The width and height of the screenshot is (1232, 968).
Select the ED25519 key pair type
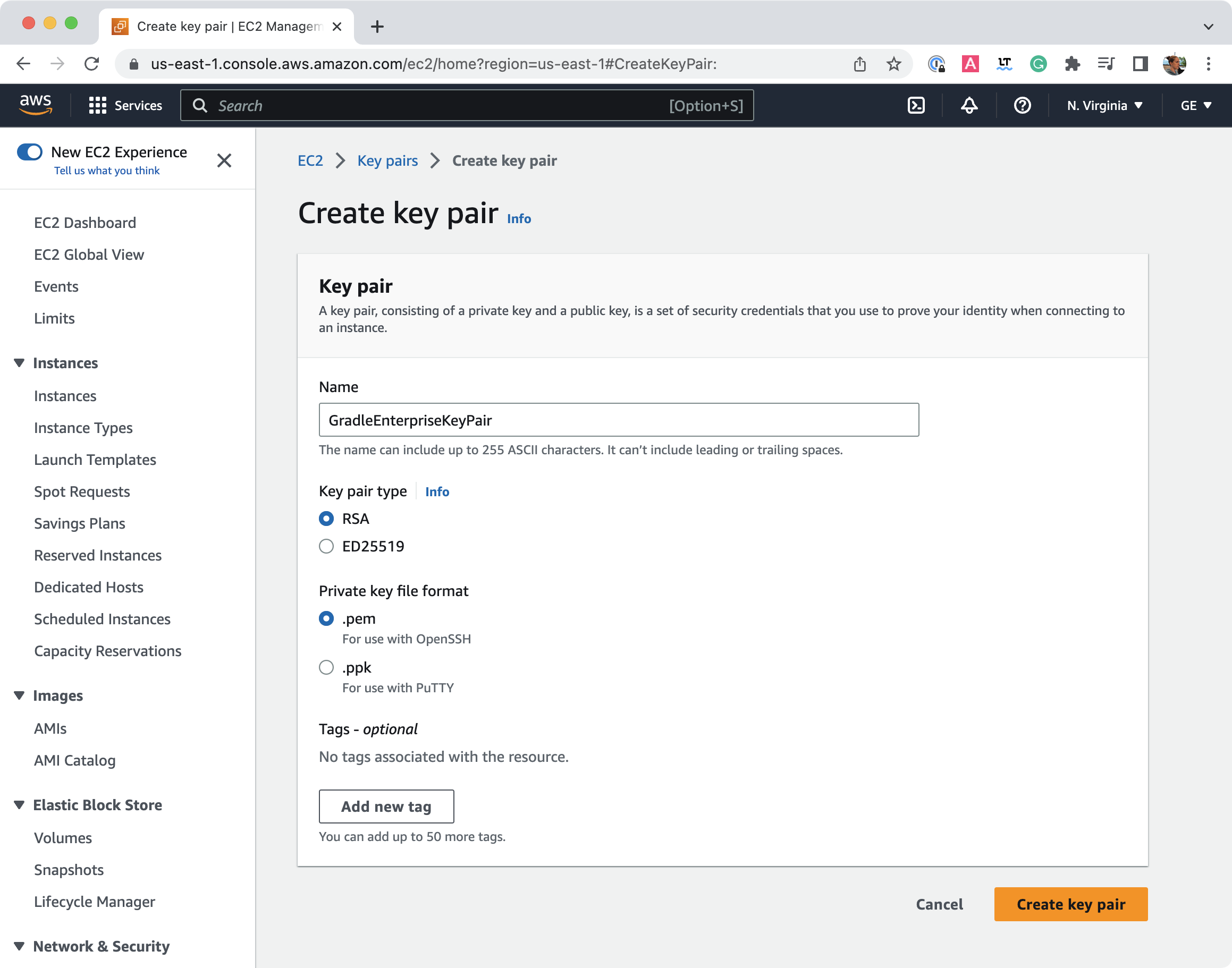coord(326,546)
